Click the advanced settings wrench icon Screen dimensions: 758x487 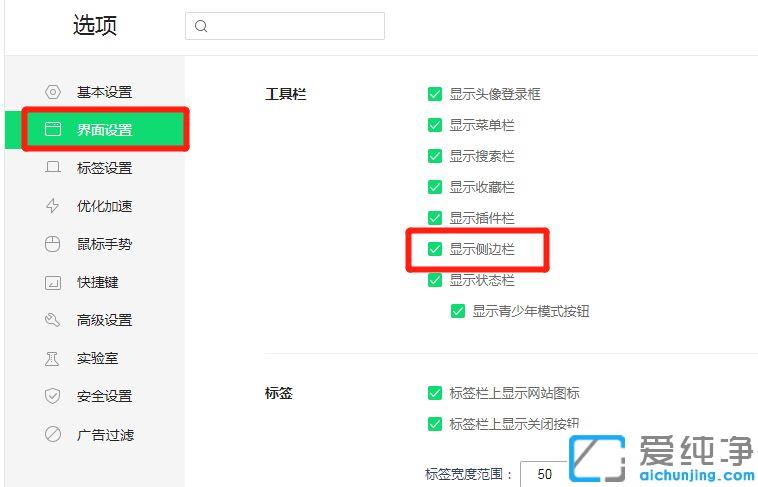[x=53, y=320]
